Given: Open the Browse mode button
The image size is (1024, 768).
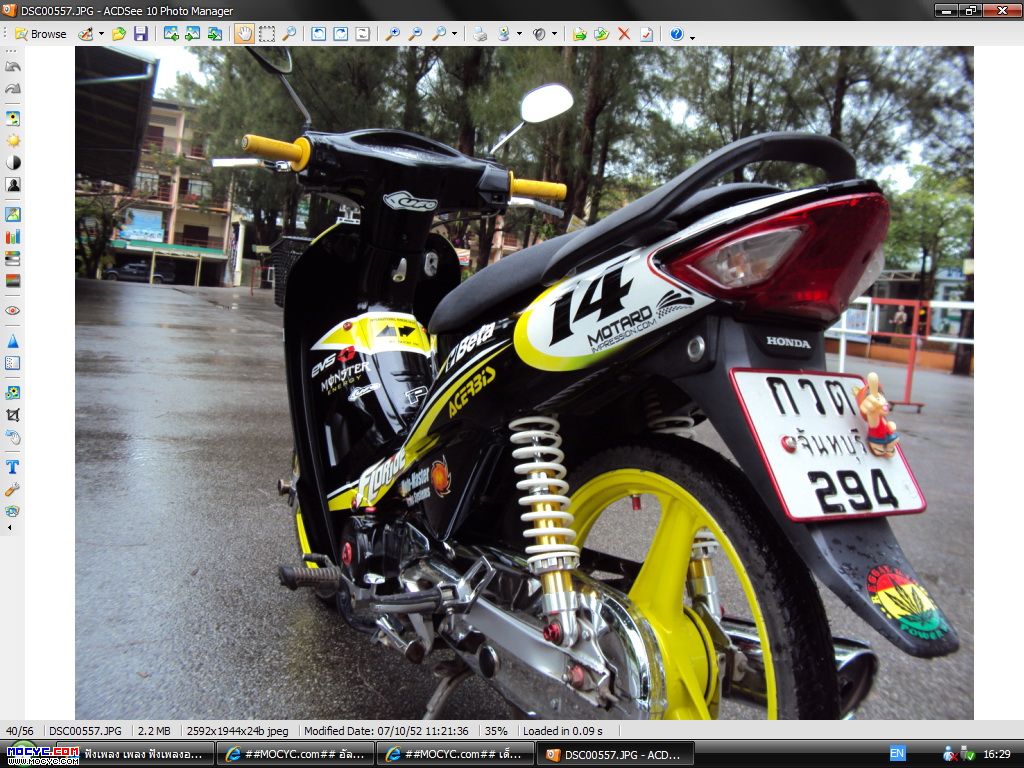Looking at the screenshot, I should 41,34.
